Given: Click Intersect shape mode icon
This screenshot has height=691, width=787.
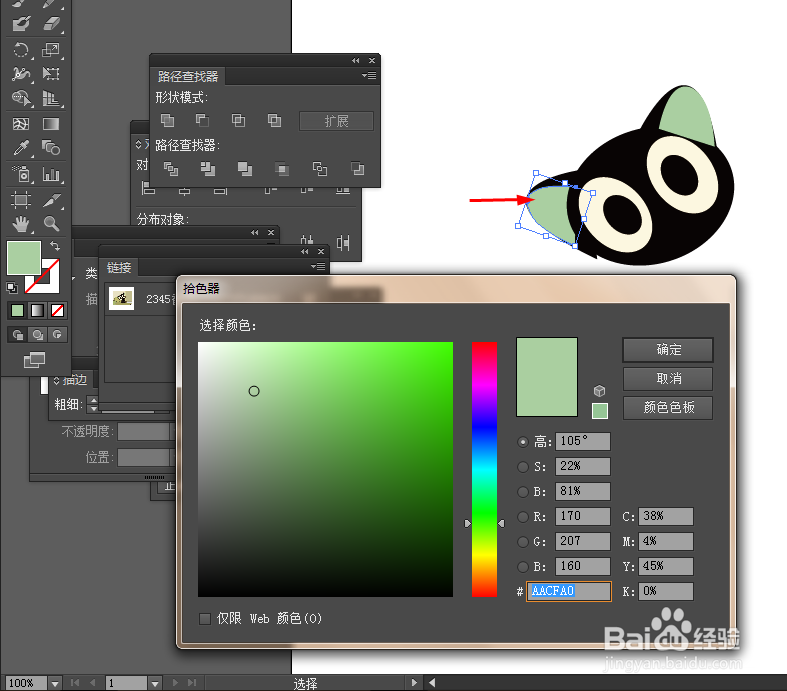Looking at the screenshot, I should coord(238,120).
